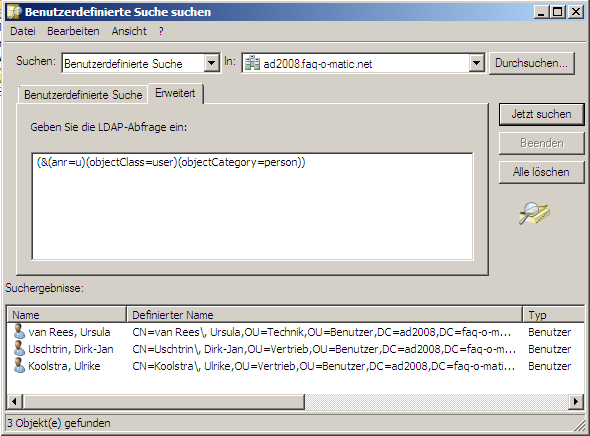Click inside the LDAP query text box

(x=252, y=206)
